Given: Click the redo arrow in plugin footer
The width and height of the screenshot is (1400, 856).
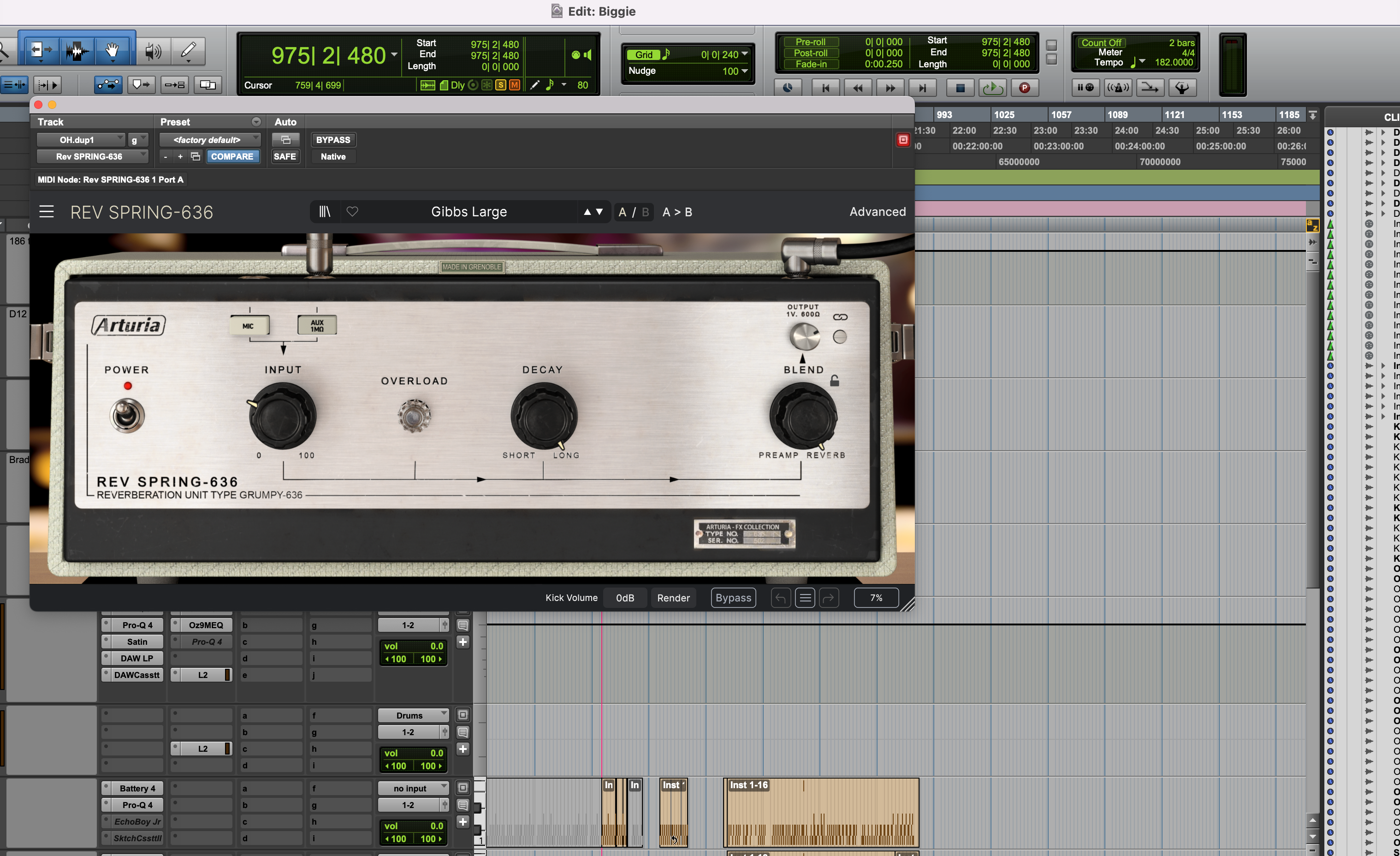Looking at the screenshot, I should pyautogui.click(x=829, y=597).
